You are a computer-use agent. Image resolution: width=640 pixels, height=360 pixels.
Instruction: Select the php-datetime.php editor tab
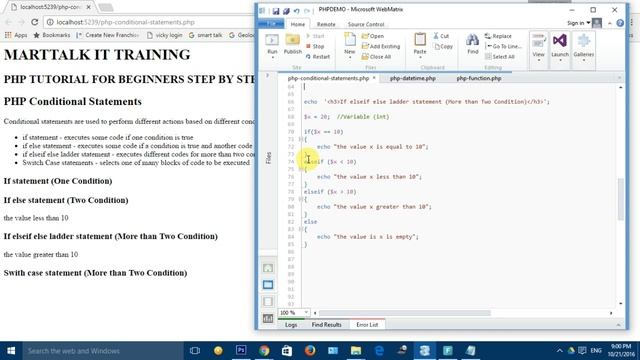(x=412, y=78)
